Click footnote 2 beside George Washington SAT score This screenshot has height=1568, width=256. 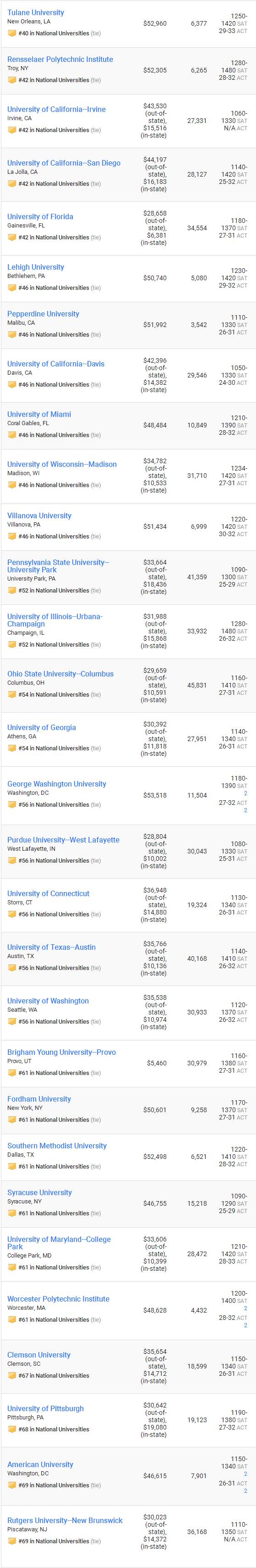tap(245, 794)
